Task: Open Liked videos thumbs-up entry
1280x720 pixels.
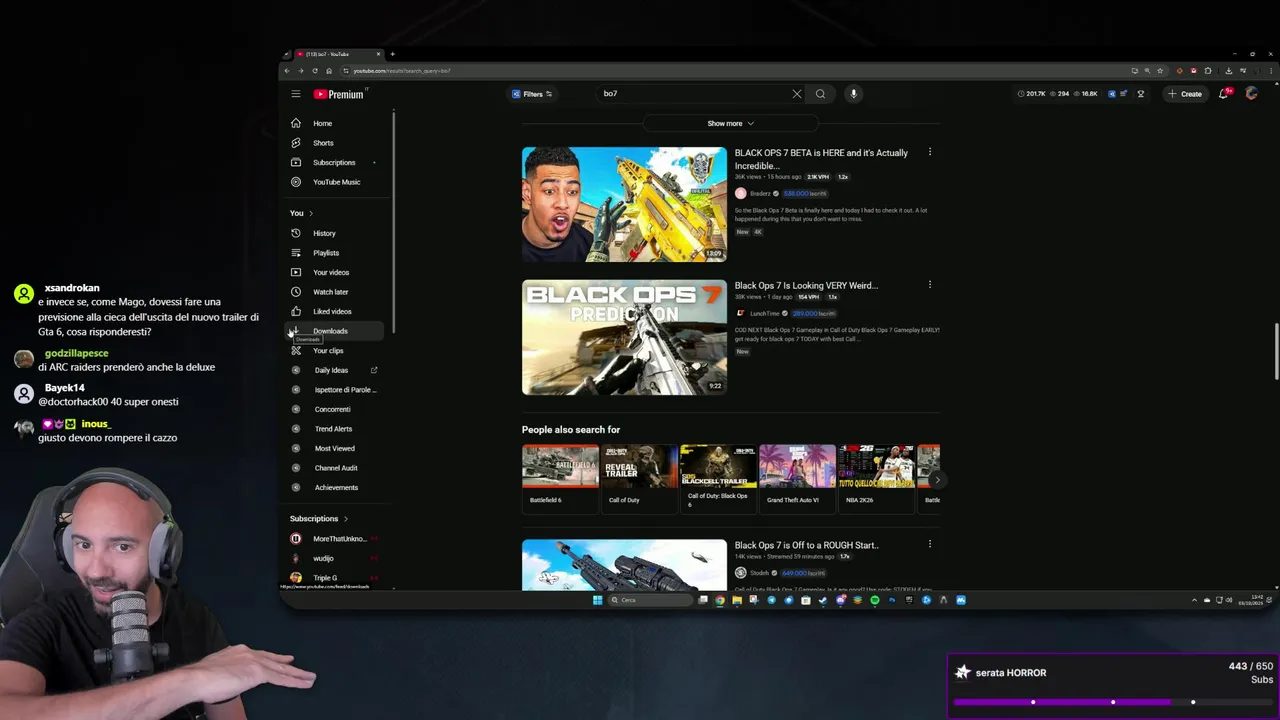Action: click(x=332, y=311)
